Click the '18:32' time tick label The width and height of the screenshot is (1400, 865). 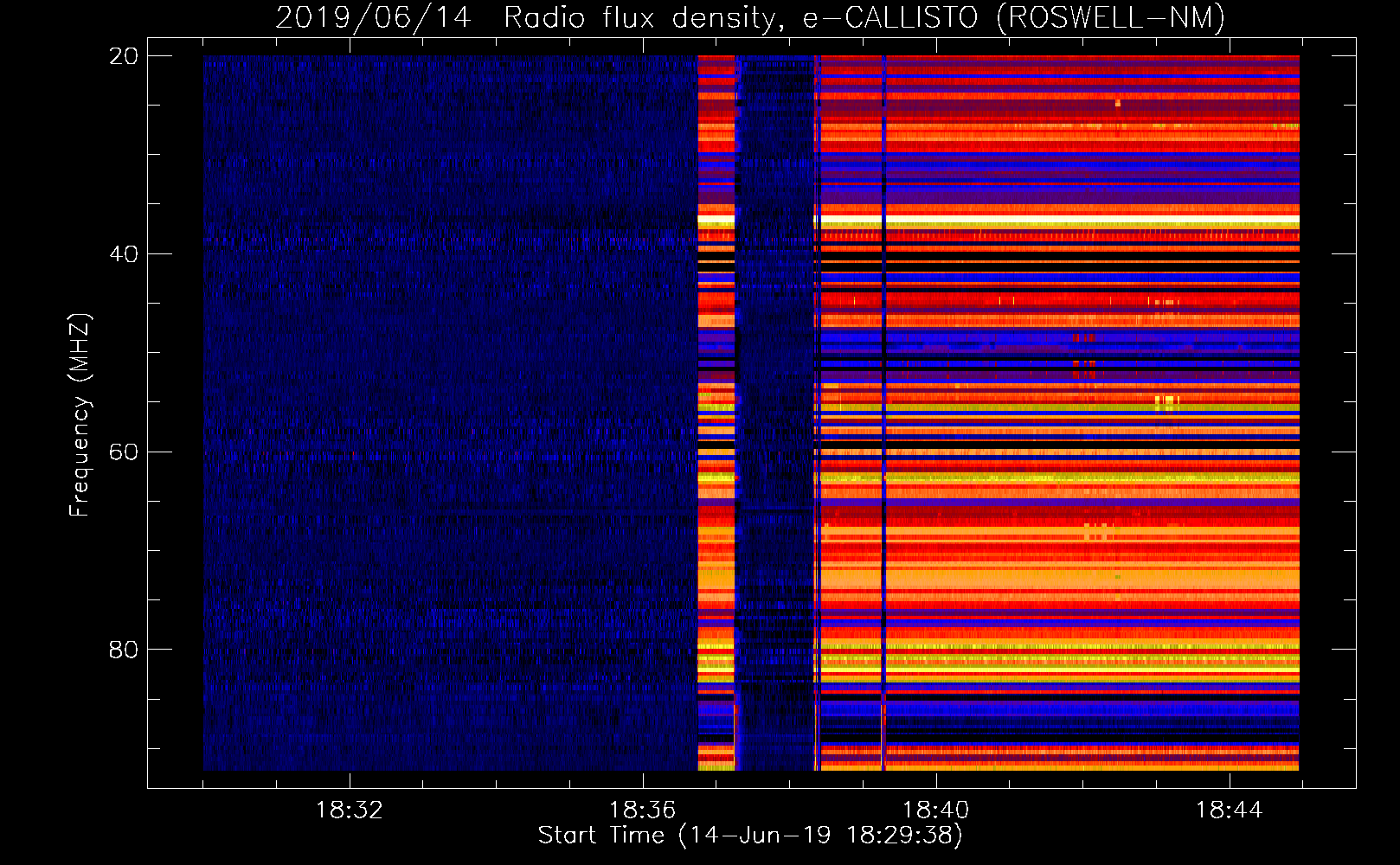click(350, 811)
